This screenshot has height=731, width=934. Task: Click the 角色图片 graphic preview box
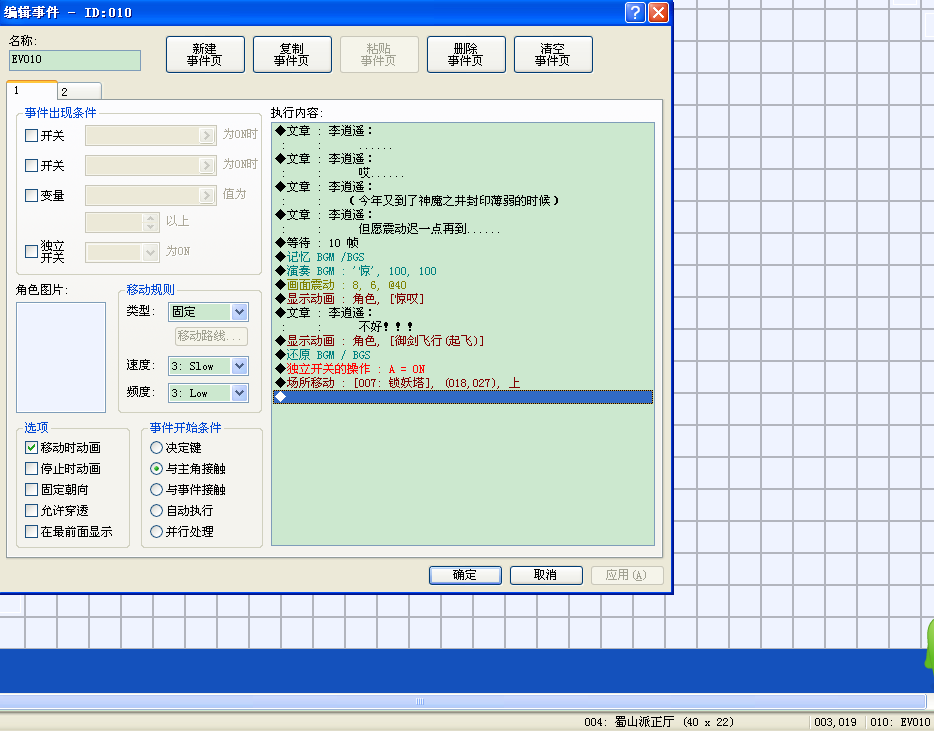click(x=61, y=357)
